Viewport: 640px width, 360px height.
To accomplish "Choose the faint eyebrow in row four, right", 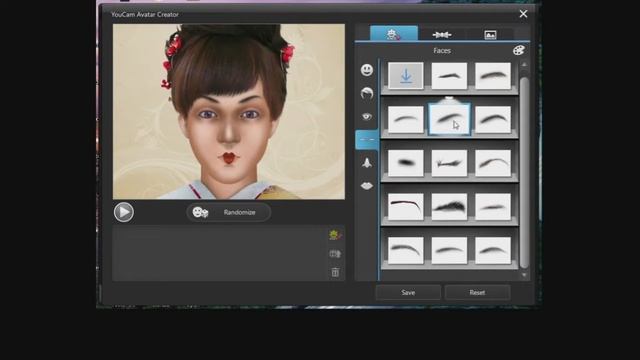I will tap(493, 207).
